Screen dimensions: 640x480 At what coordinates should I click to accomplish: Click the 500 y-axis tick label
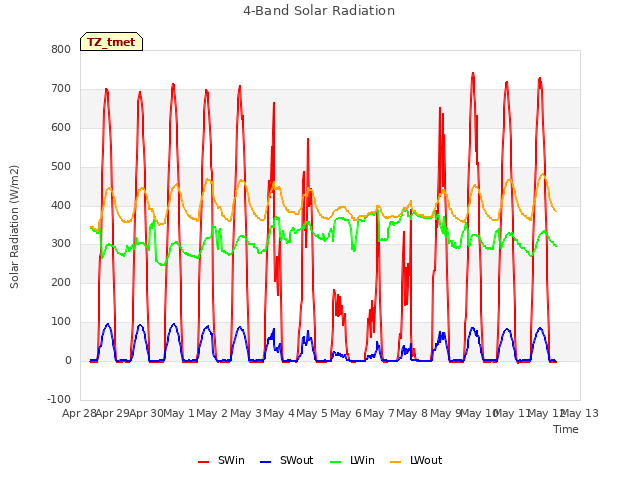click(61, 167)
